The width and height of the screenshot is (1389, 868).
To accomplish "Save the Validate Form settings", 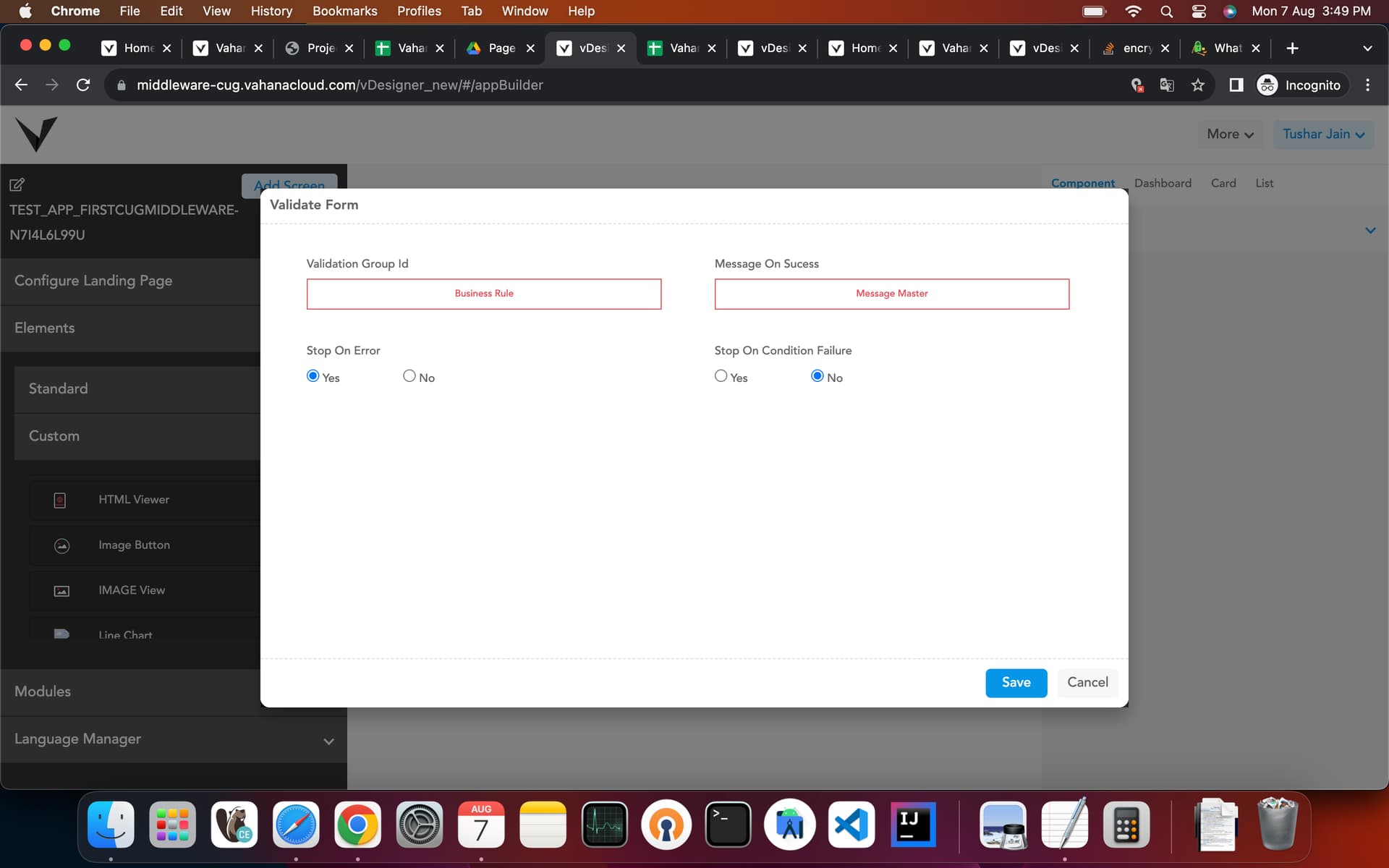I will pos(1016,682).
